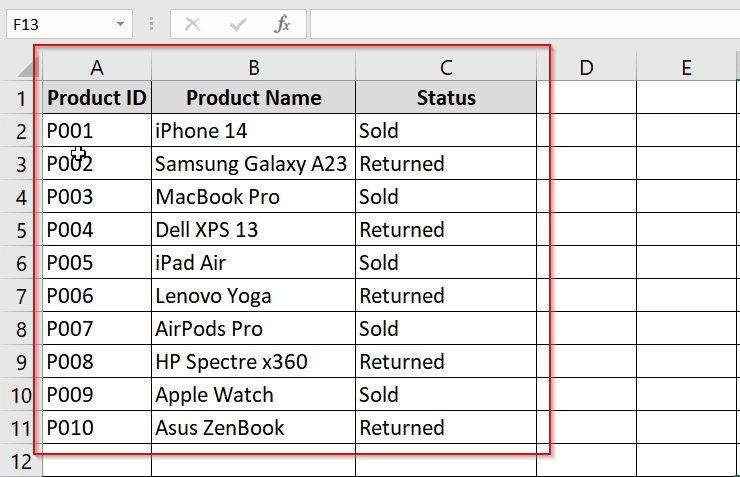This screenshot has height=477, width=740.
Task: Select cell containing P007
Action: 97,328
